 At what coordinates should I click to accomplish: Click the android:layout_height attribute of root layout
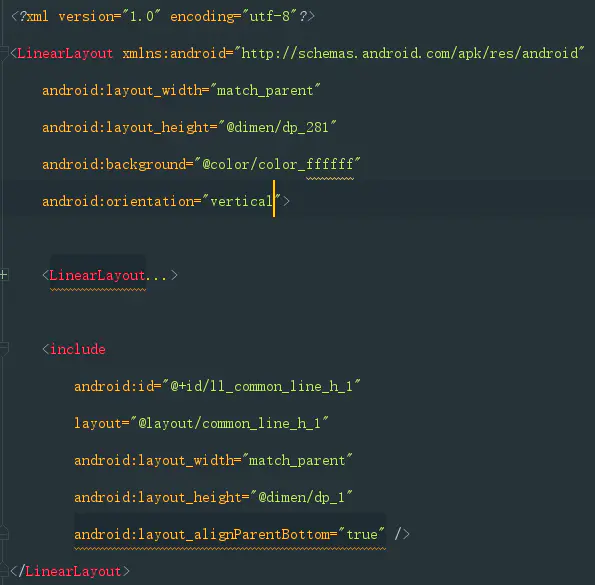point(125,127)
